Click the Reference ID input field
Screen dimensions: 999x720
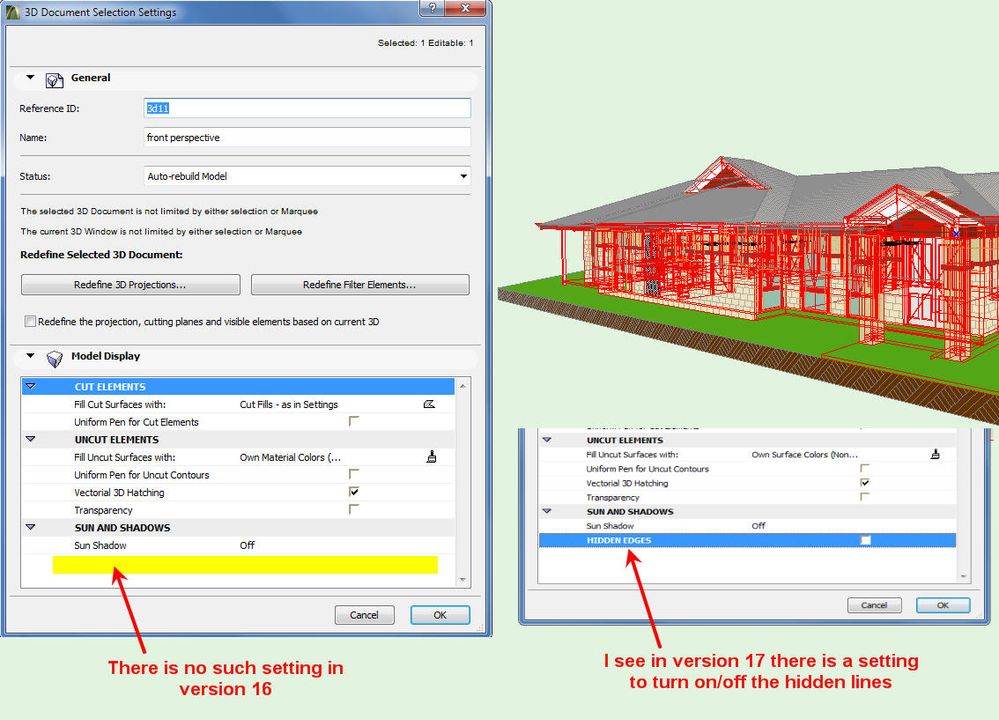pyautogui.click(x=307, y=108)
